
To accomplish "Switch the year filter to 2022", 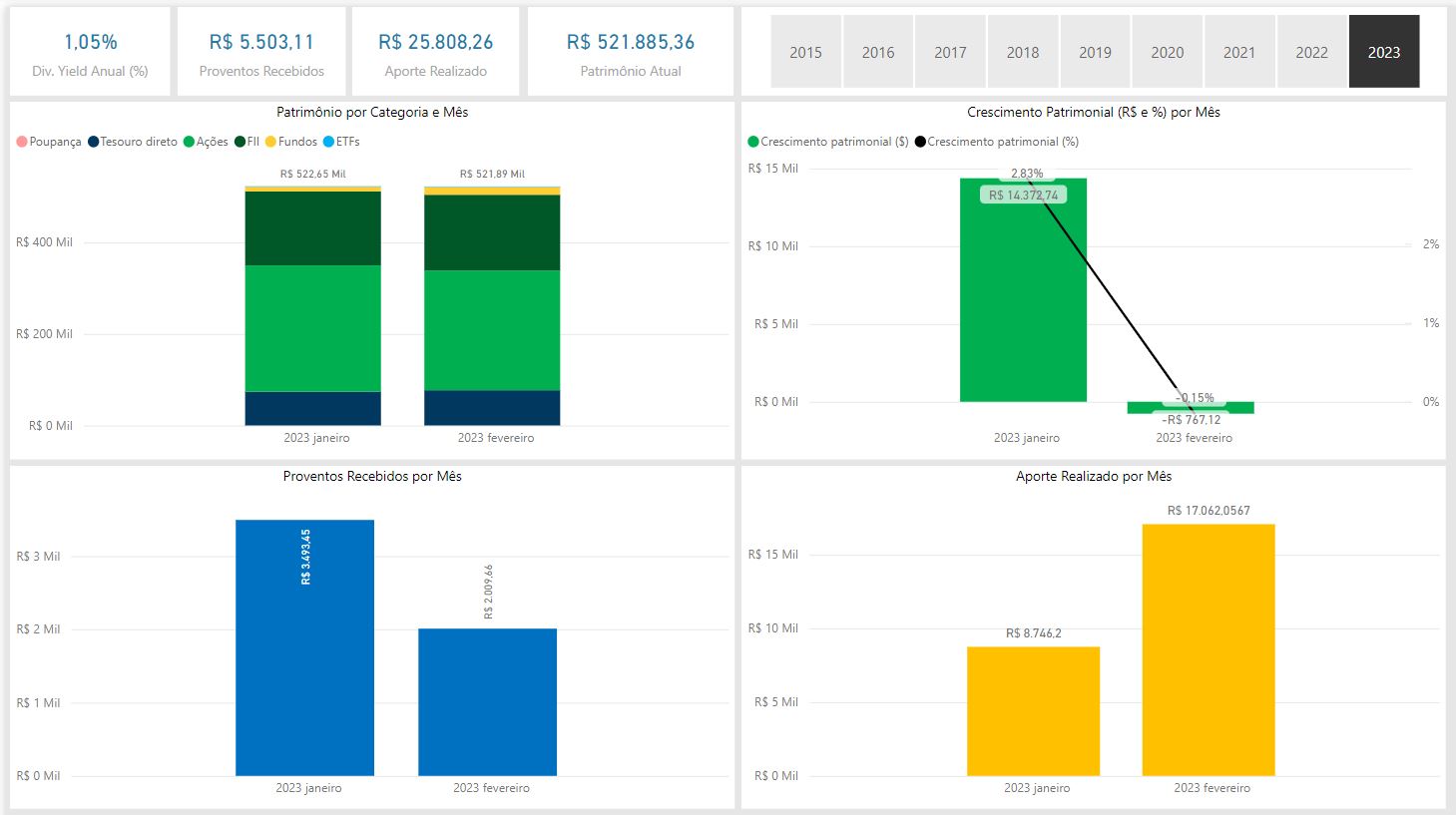I will (x=1312, y=52).
